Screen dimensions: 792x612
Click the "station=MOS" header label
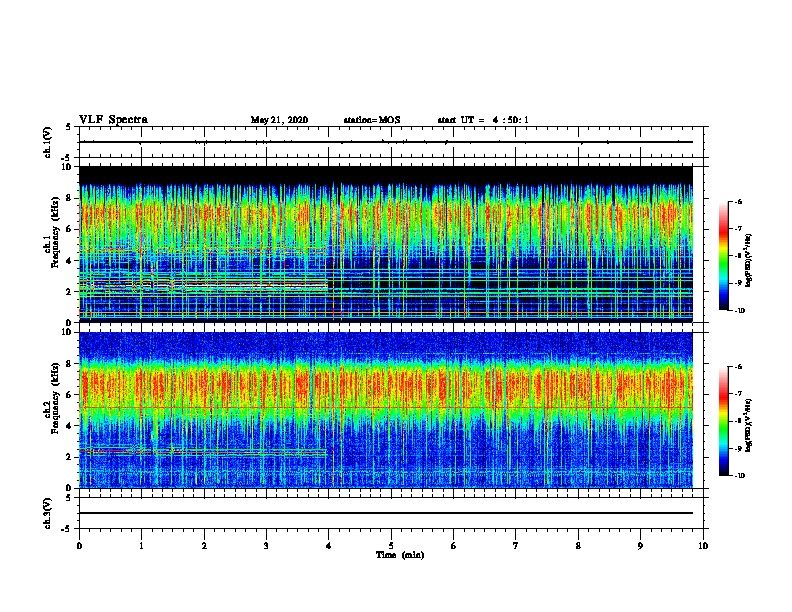pos(372,120)
